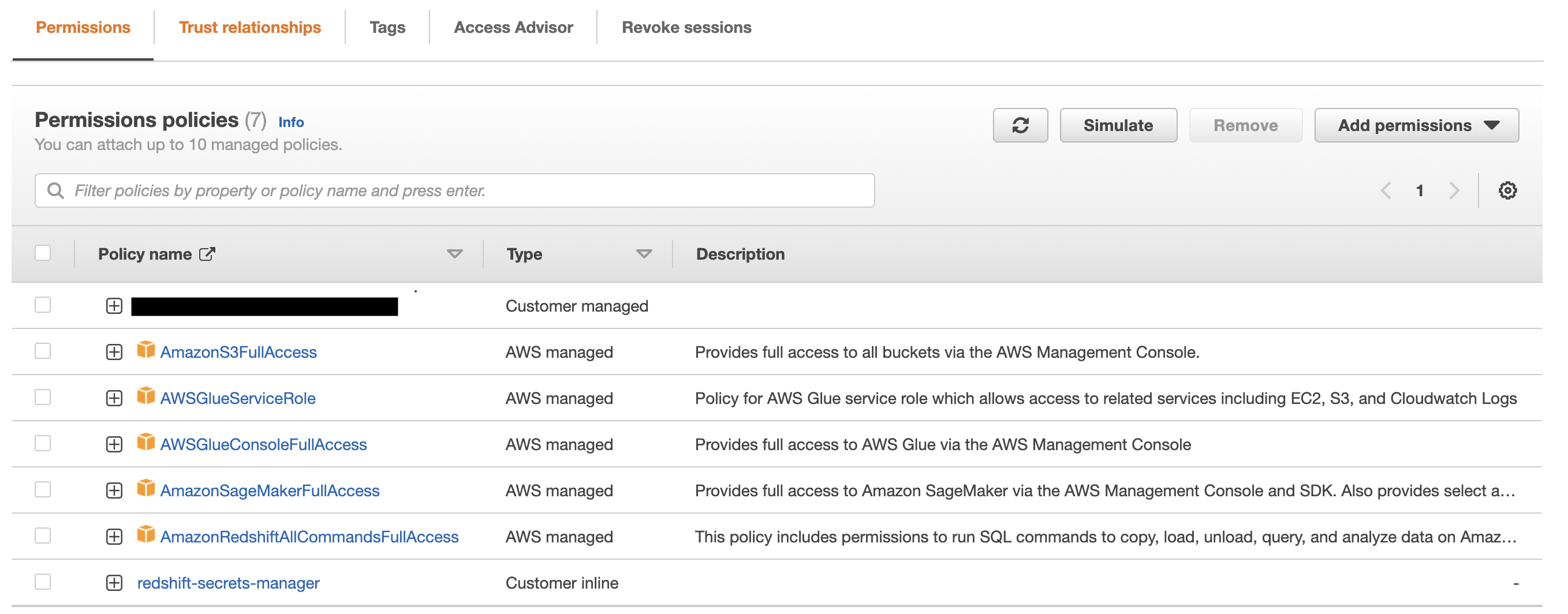Click the Simulate button
This screenshot has width=1568, height=614.
(1118, 125)
